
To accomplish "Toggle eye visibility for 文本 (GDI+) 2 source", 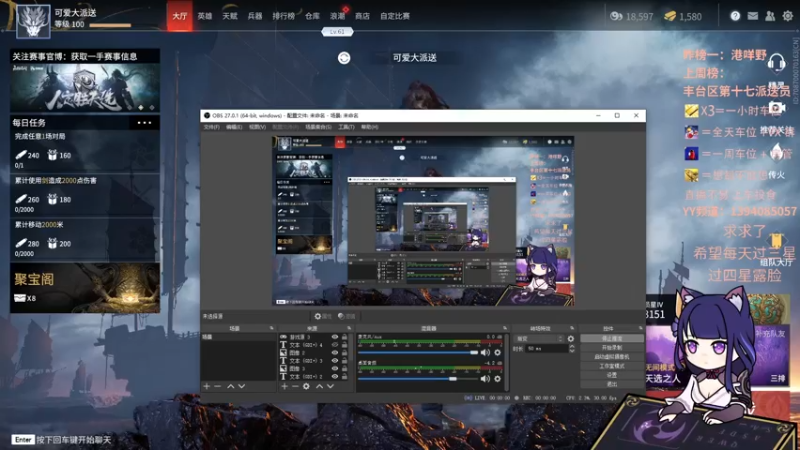I will click(x=335, y=377).
